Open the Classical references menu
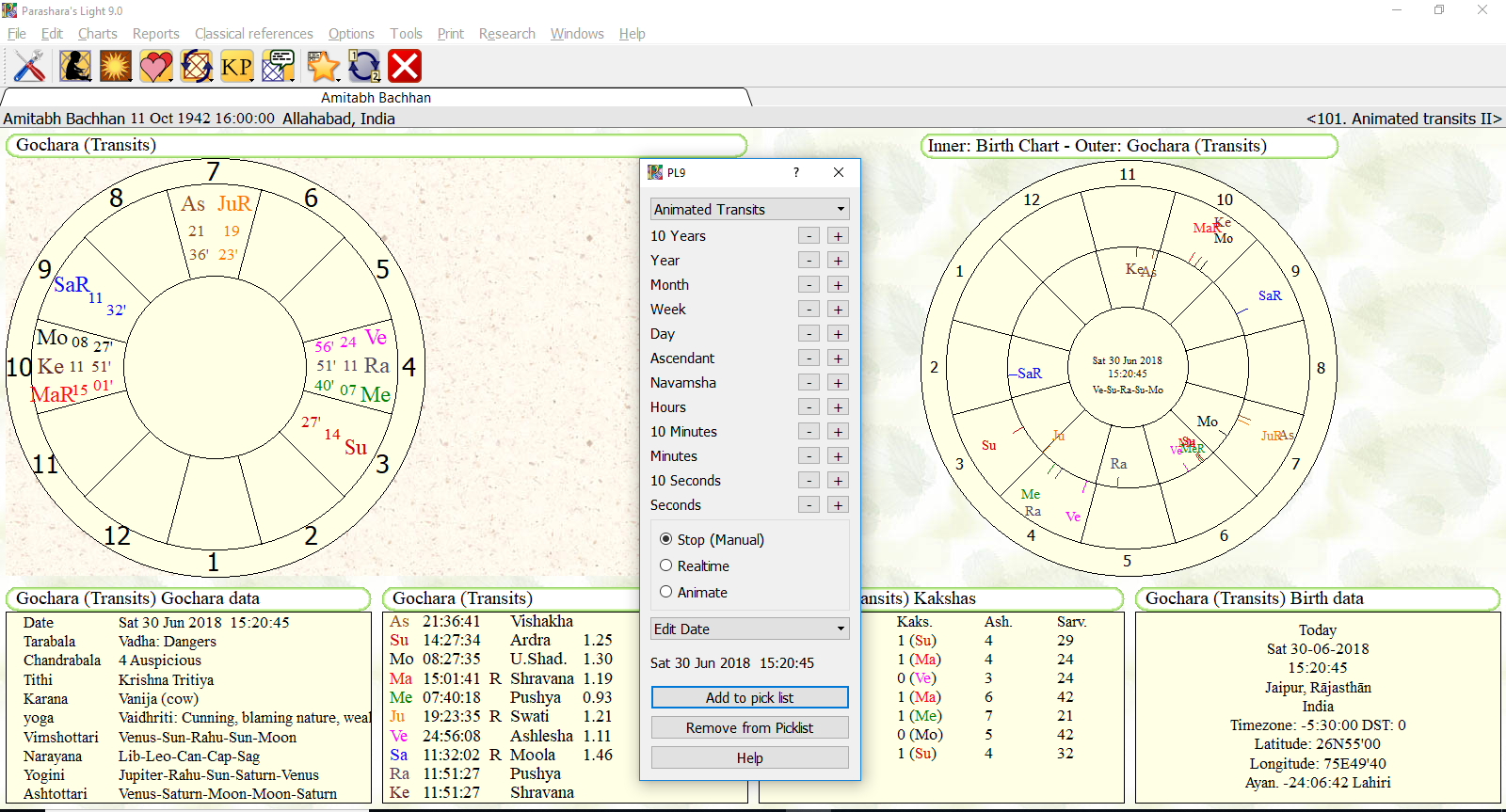The width and height of the screenshot is (1506, 812). 254,34
